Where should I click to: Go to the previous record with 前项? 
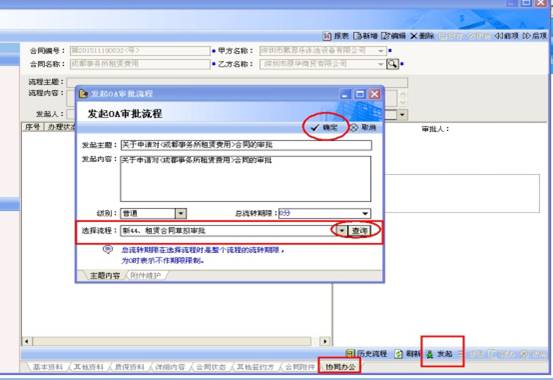507,36
